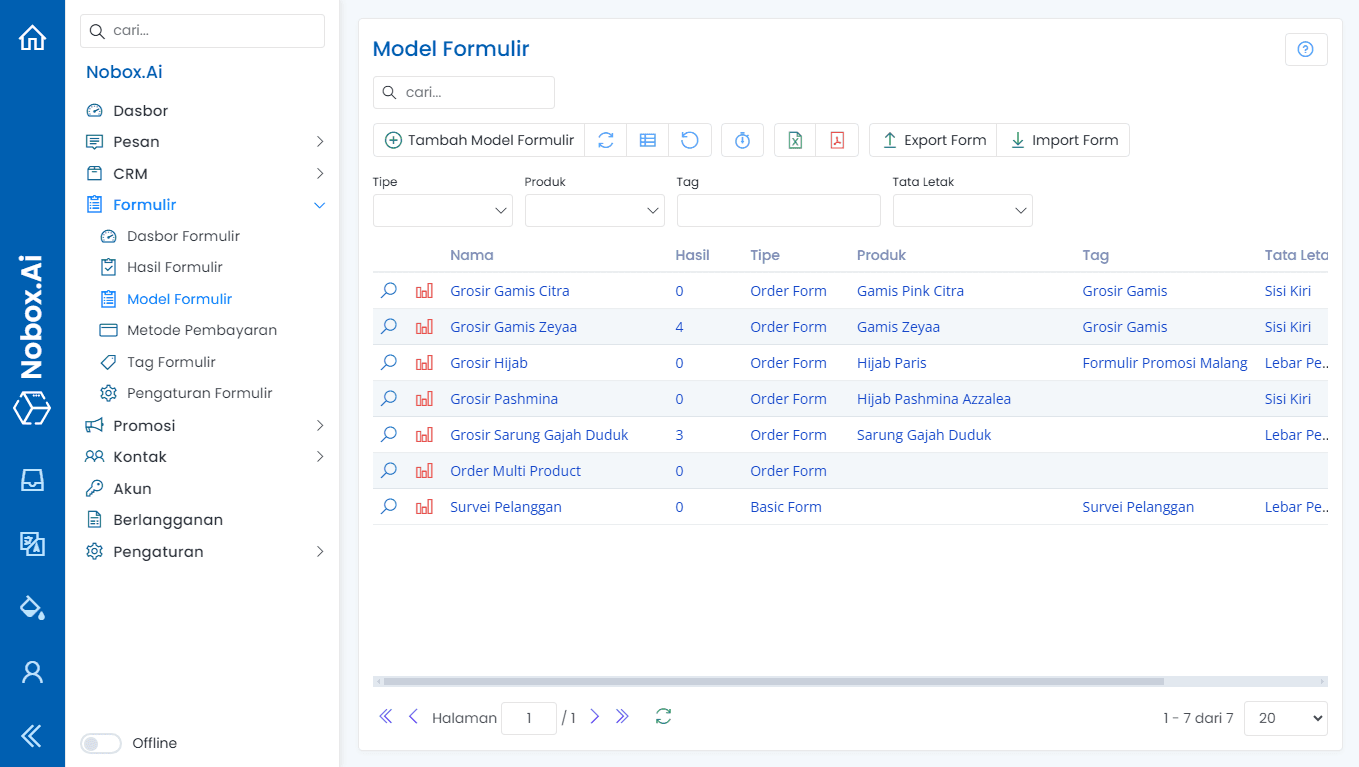
Task: Click the refresh icon in the toolbar
Action: [x=605, y=140]
